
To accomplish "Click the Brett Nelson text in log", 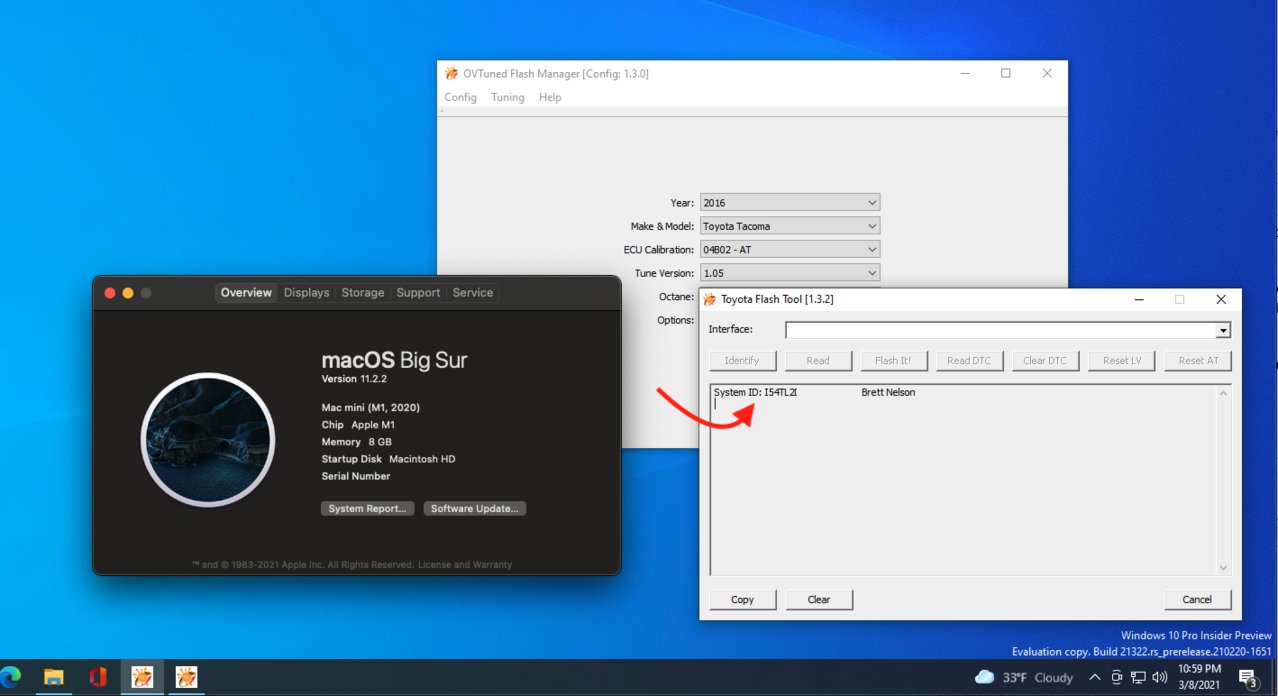I will coord(888,392).
